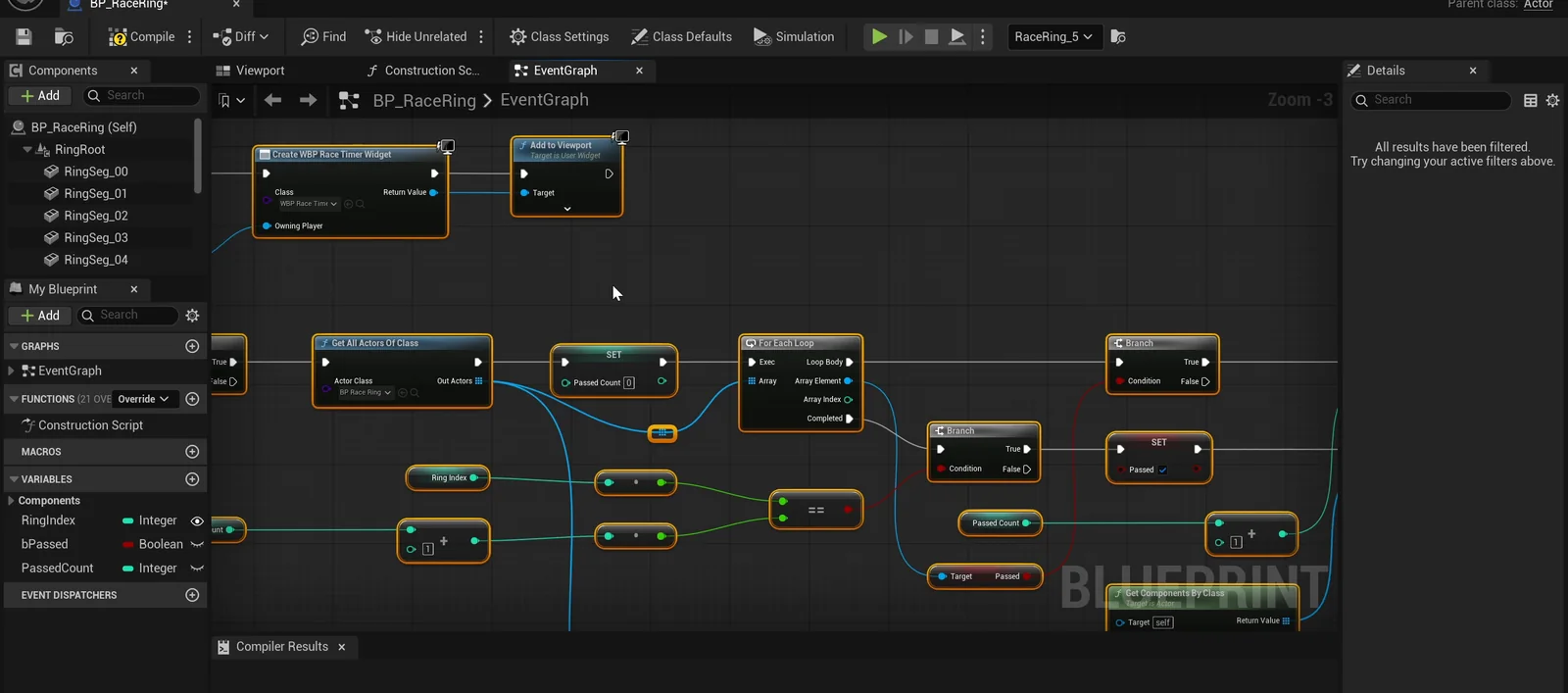Click the Components panel scrollbar
1568x693 pixels.
198,157
